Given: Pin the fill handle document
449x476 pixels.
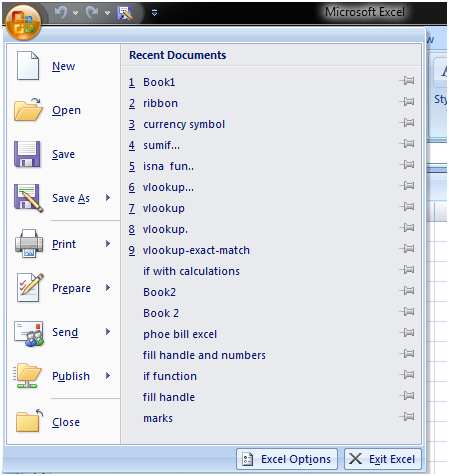Looking at the screenshot, I should pos(407,396).
